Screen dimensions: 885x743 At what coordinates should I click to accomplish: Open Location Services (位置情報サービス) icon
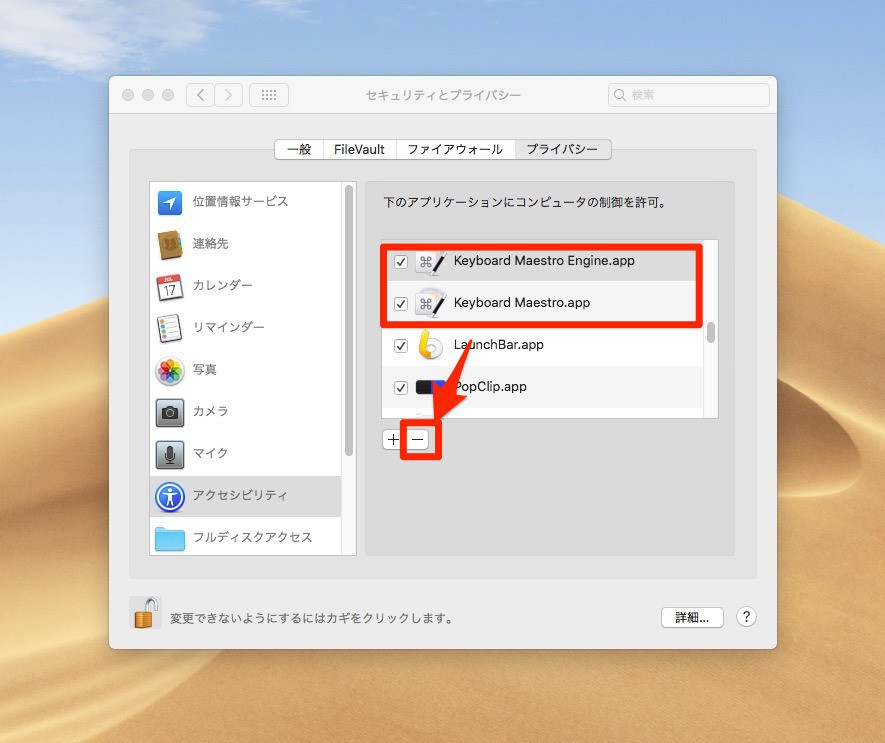[170, 203]
